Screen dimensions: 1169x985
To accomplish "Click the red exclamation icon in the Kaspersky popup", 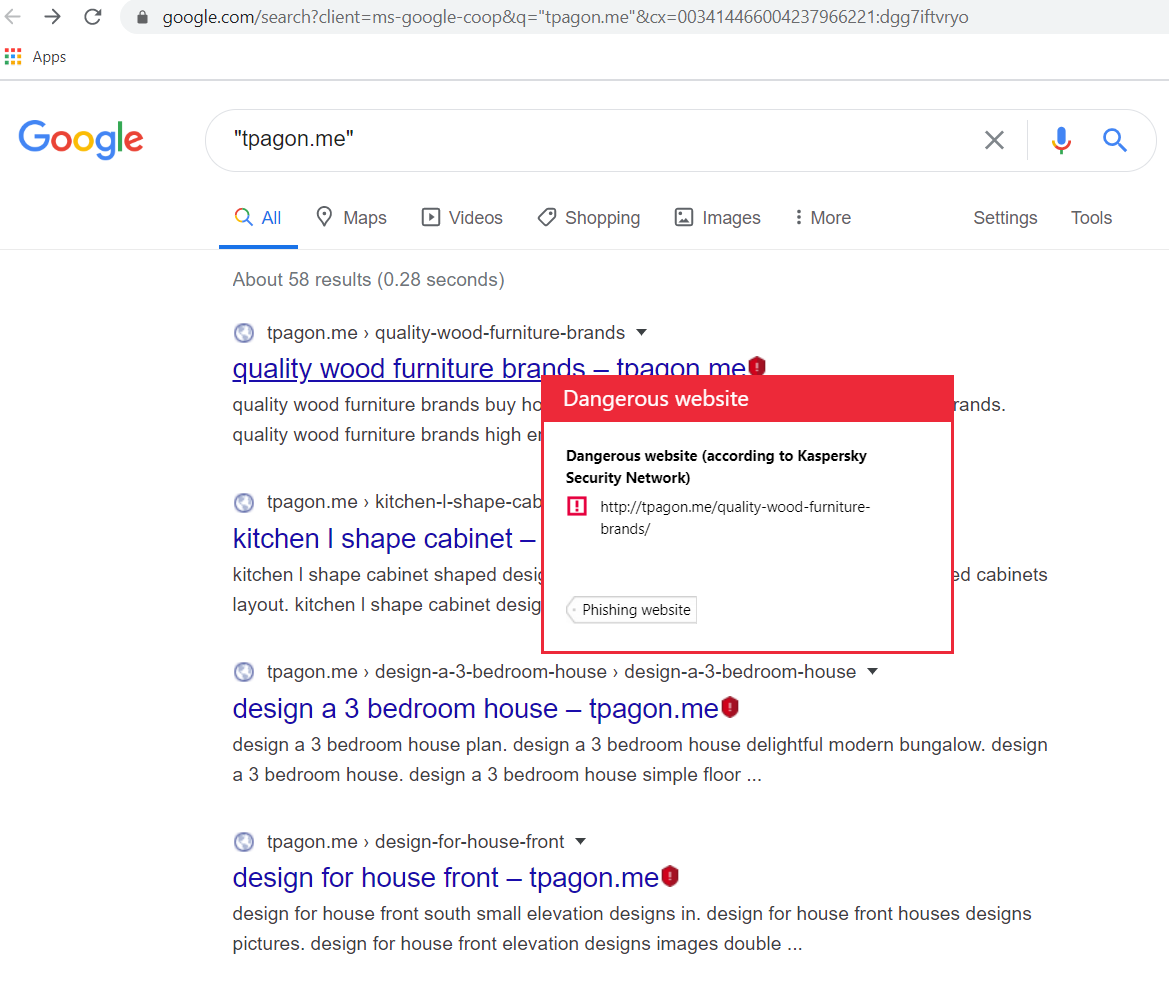I will tap(577, 506).
